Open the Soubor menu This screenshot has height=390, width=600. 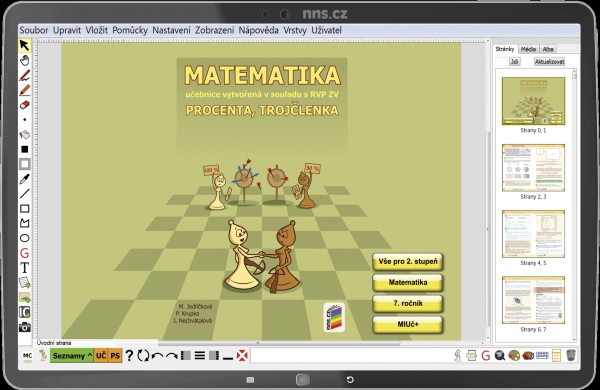pyautogui.click(x=34, y=30)
